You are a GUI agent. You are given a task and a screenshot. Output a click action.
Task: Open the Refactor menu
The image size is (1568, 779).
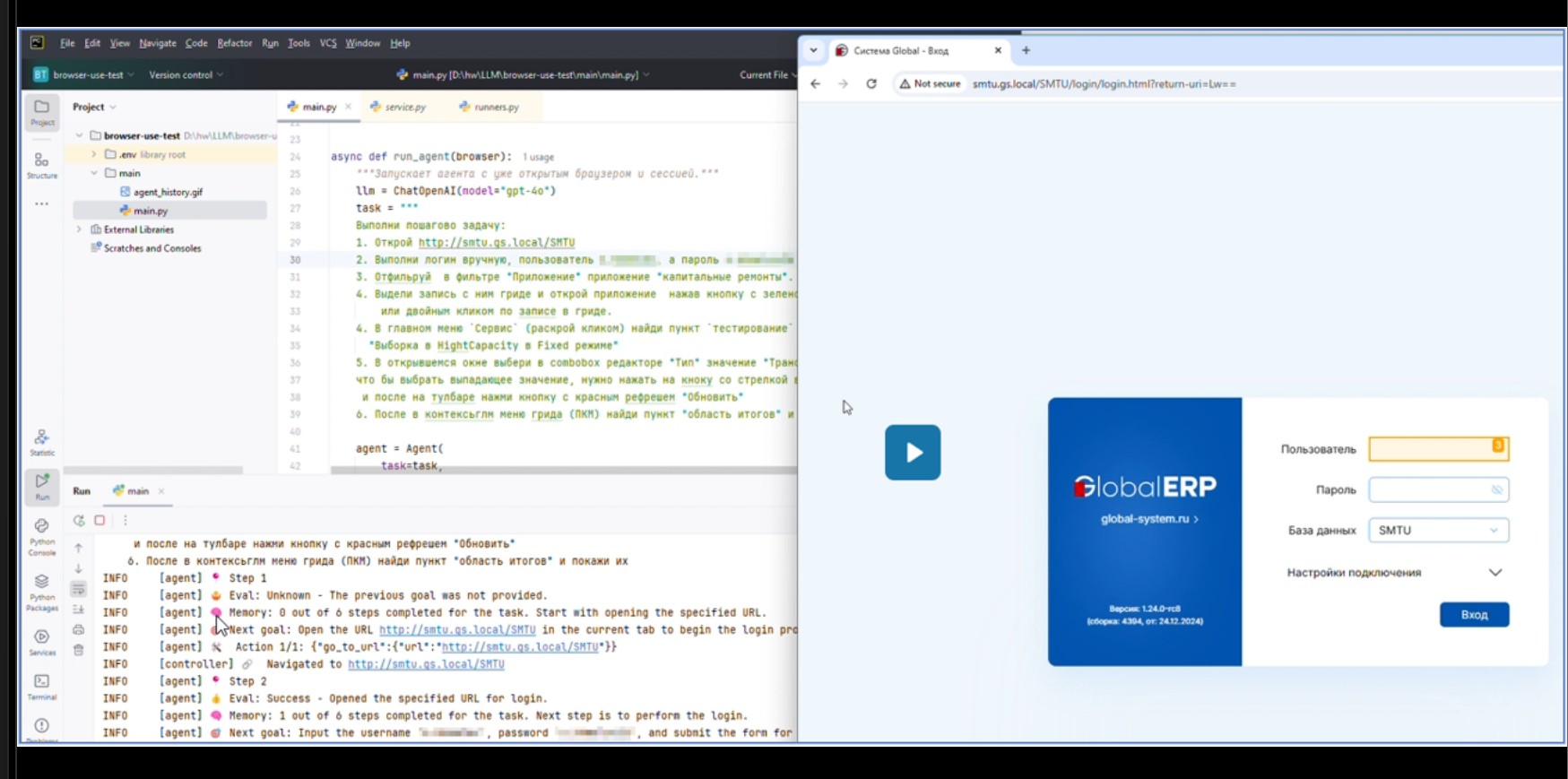[234, 43]
